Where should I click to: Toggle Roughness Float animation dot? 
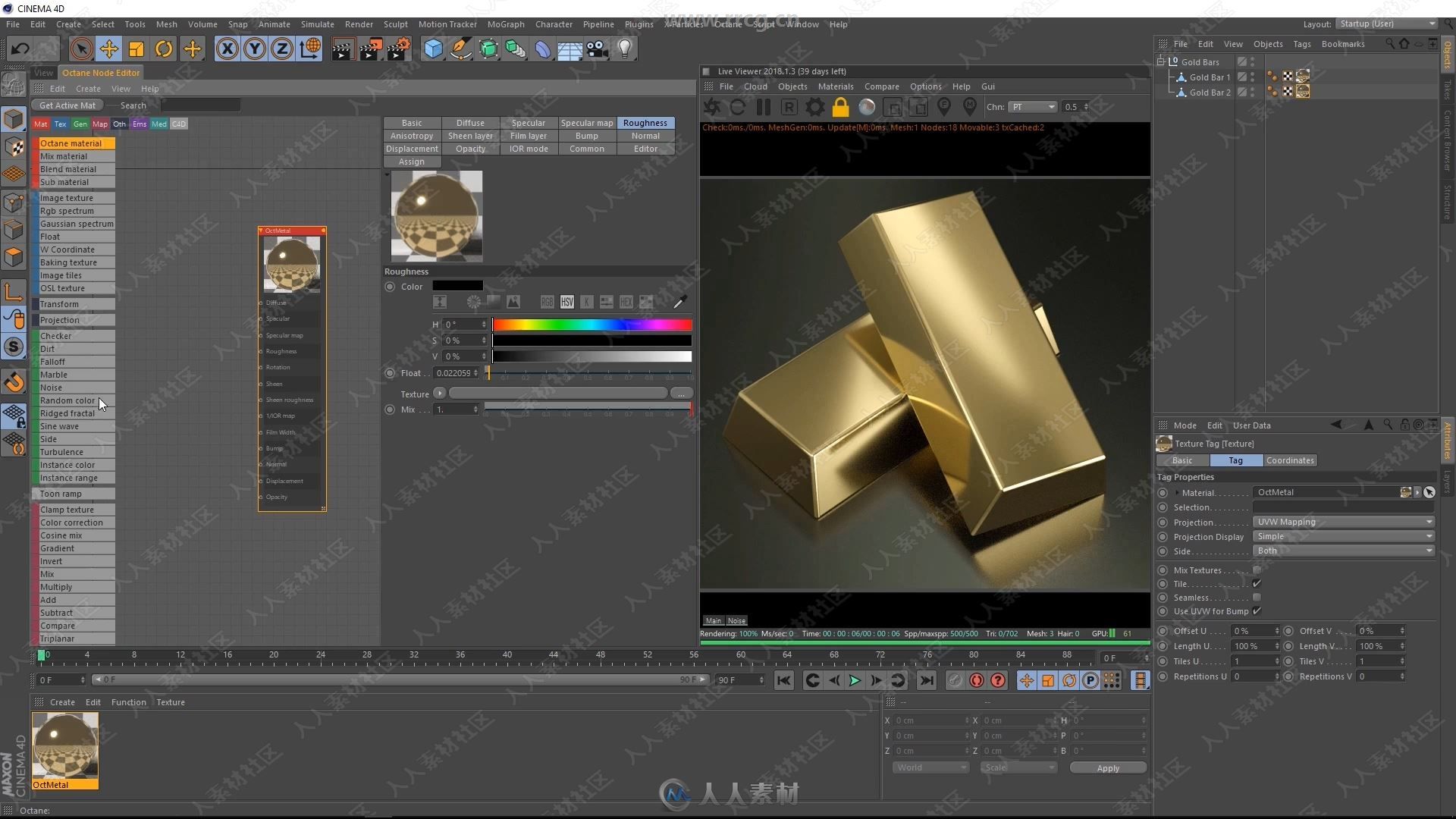(x=390, y=373)
